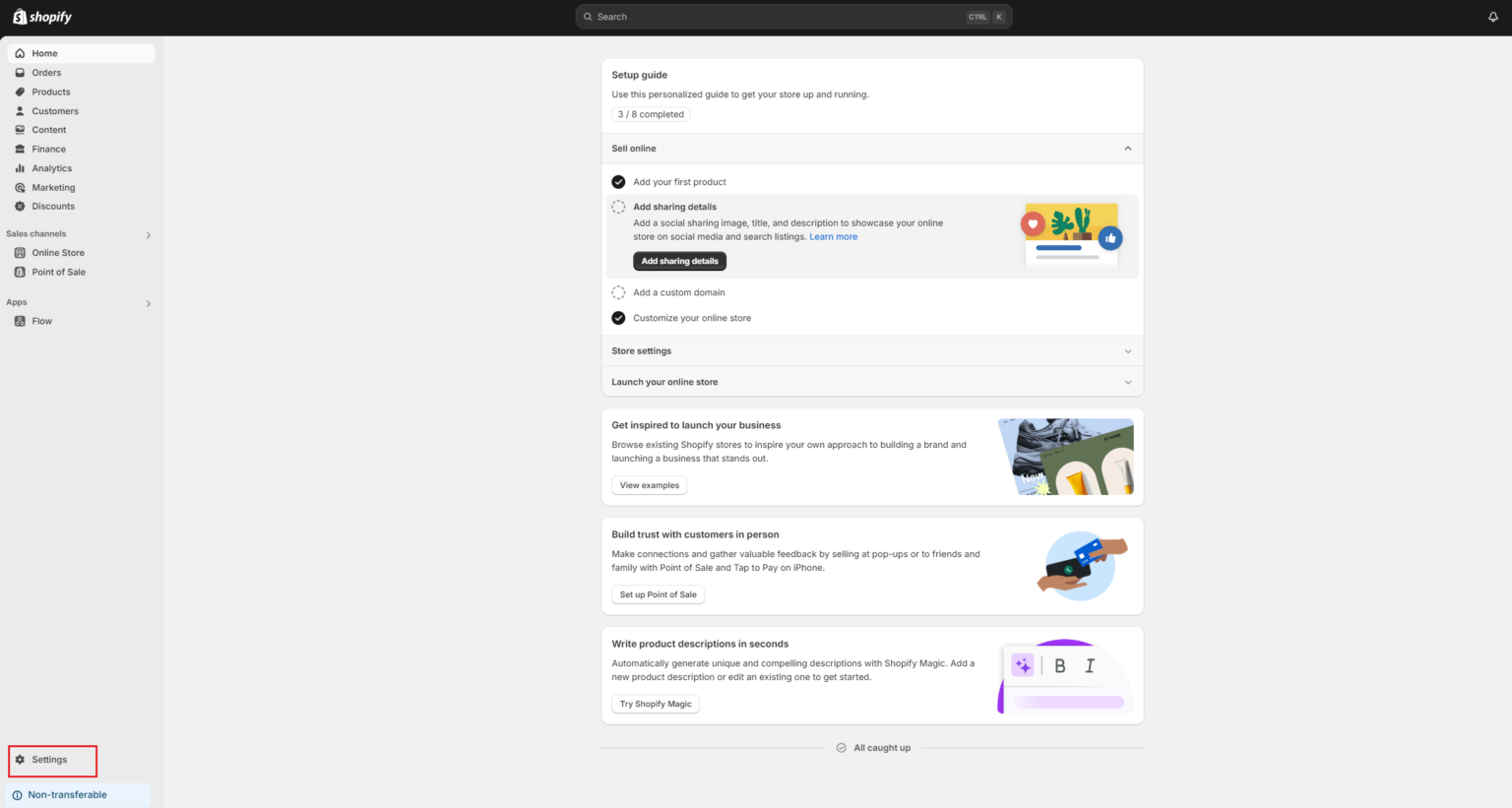The image size is (1512, 808).
Task: Check off the Add a custom domain step
Action: coord(618,291)
